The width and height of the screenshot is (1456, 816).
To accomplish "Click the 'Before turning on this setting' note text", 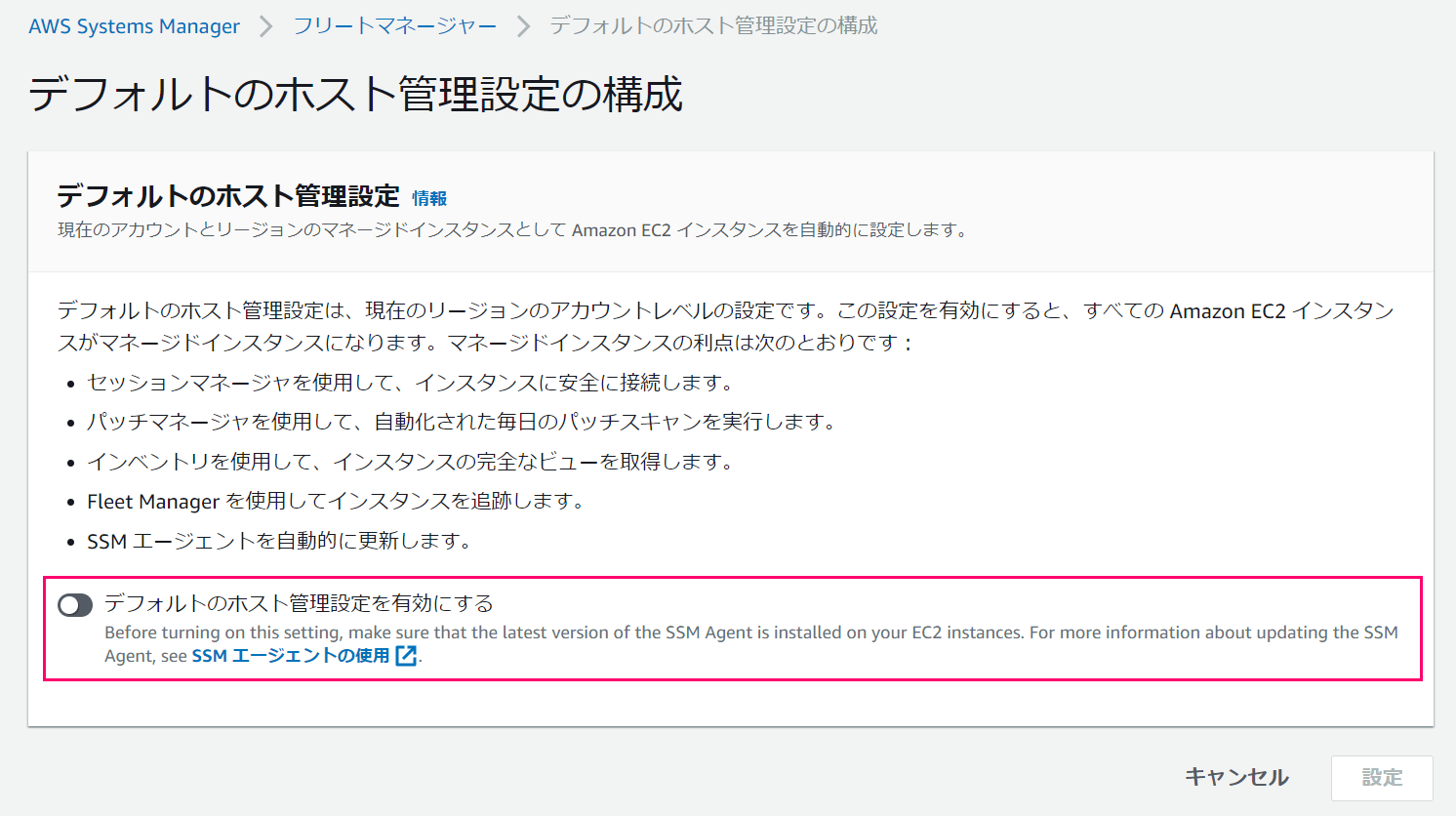I will tap(751, 644).
